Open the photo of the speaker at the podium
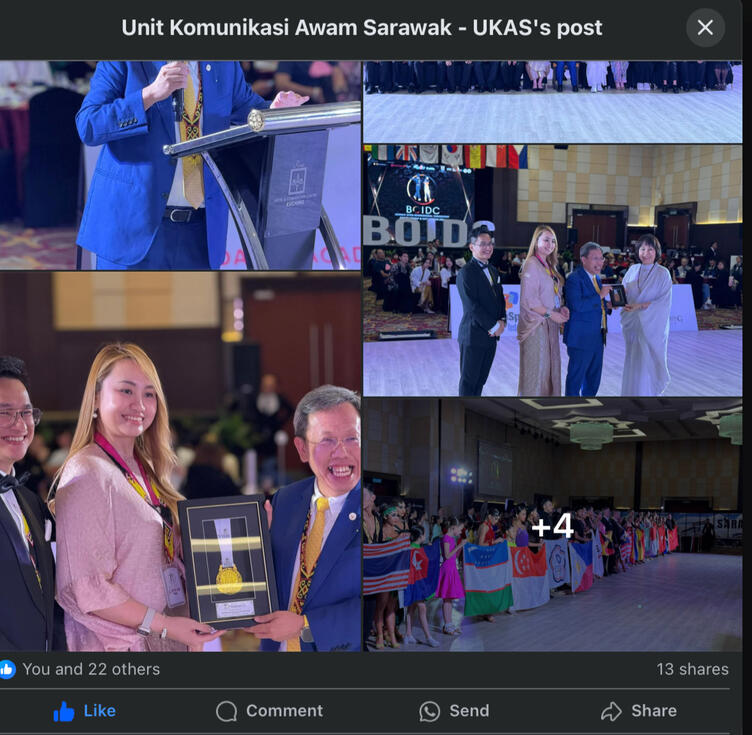Image resolution: width=752 pixels, height=735 pixels. tap(180, 165)
